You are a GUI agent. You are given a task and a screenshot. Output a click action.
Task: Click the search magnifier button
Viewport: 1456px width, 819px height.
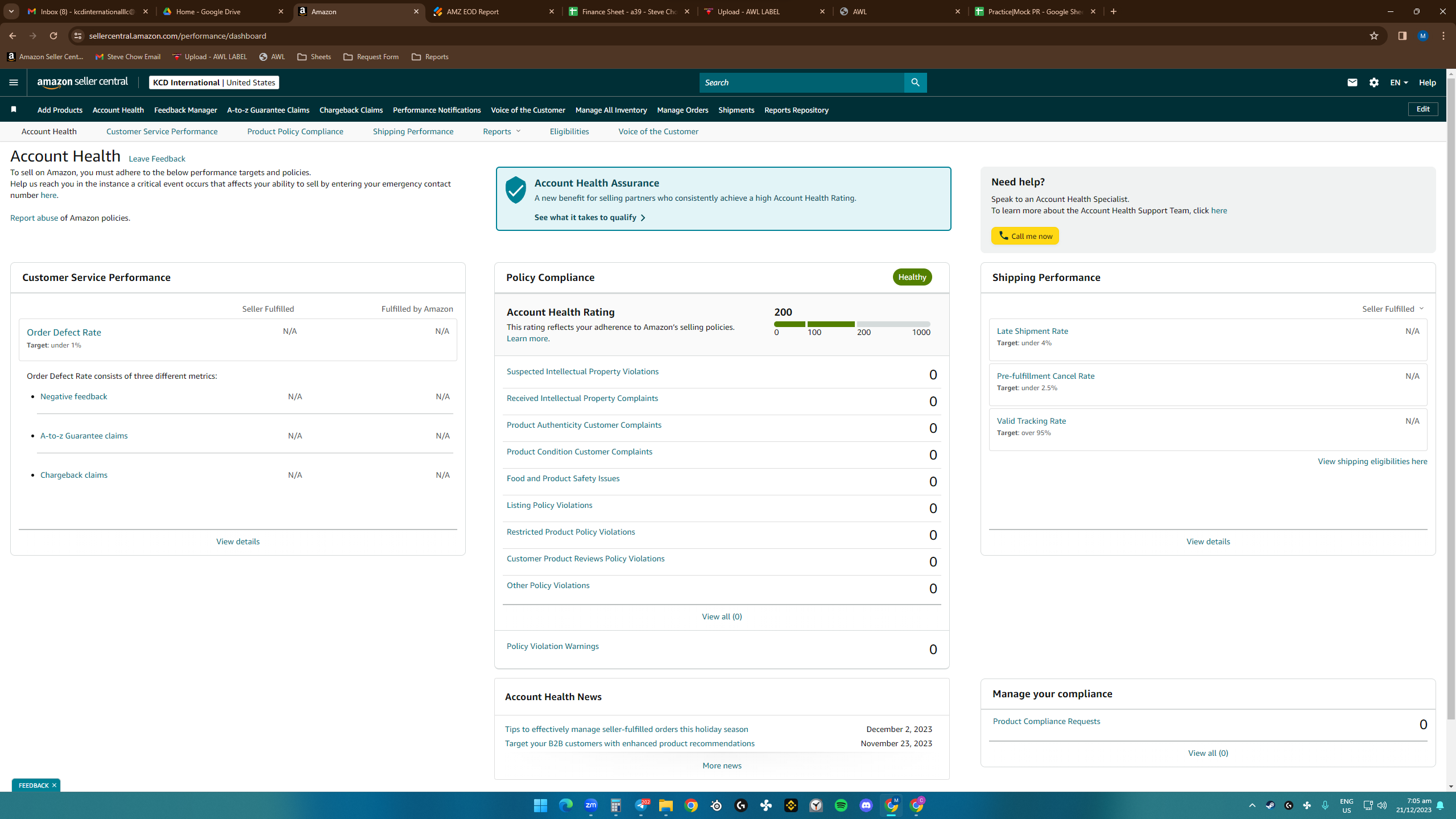tap(915, 82)
